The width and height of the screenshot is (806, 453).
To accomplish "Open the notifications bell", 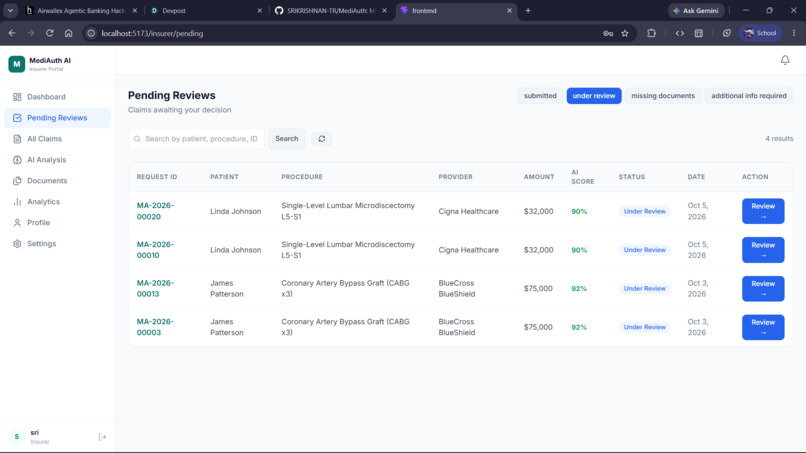I will pyautogui.click(x=785, y=60).
